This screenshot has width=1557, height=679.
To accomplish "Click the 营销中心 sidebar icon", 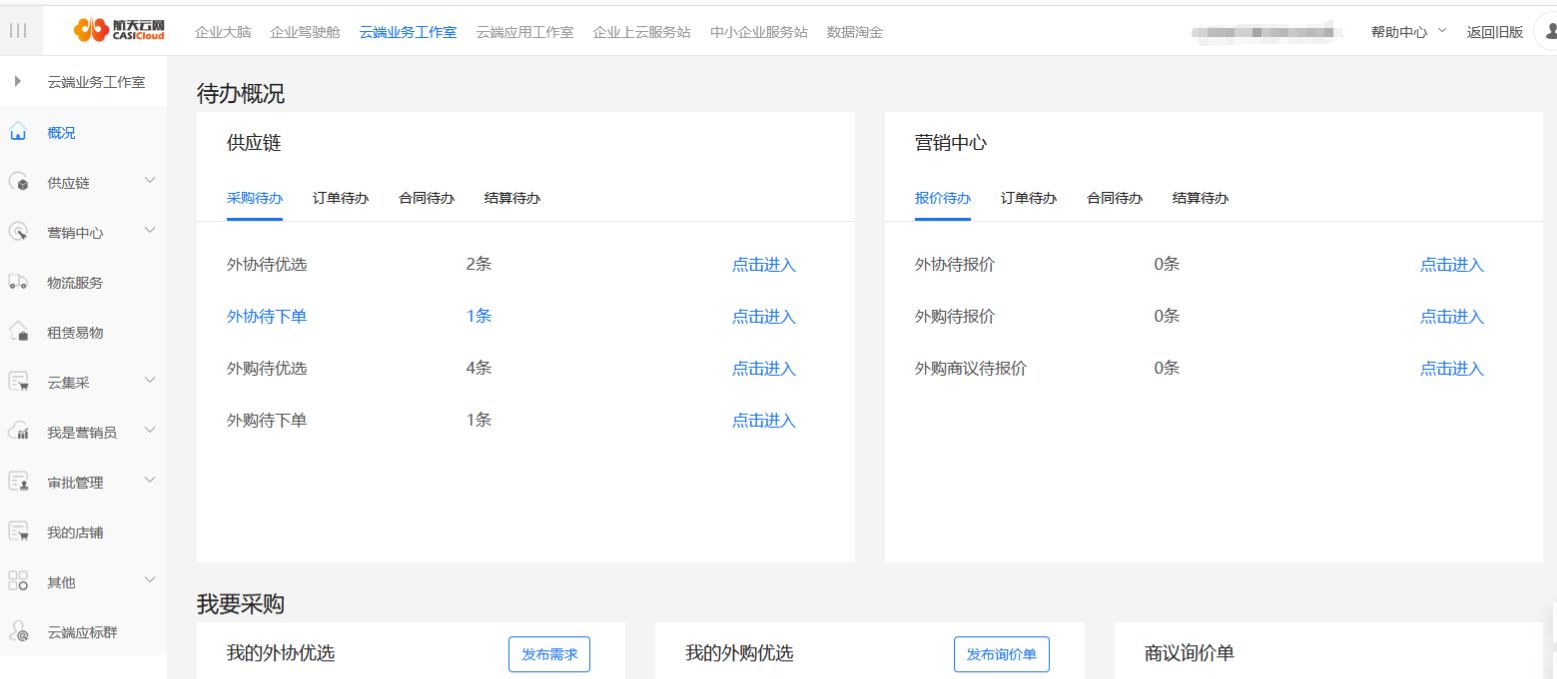I will tap(18, 233).
